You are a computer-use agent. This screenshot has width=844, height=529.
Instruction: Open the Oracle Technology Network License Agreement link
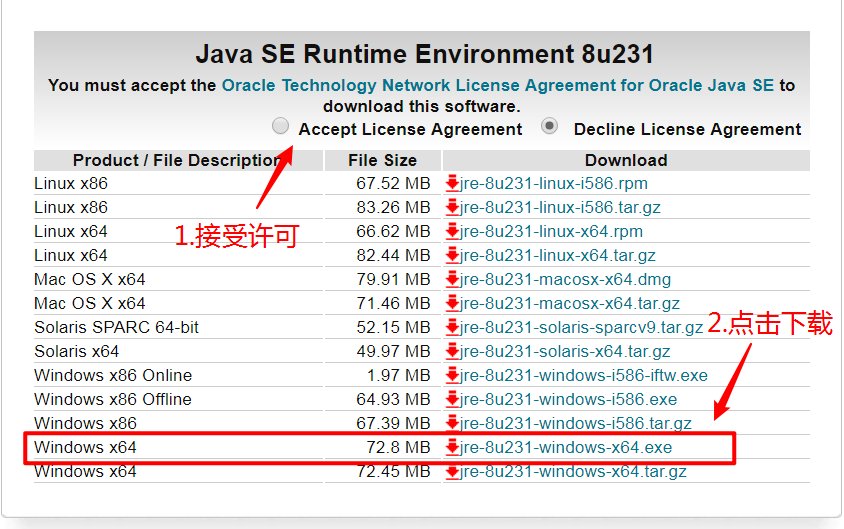tap(498, 85)
